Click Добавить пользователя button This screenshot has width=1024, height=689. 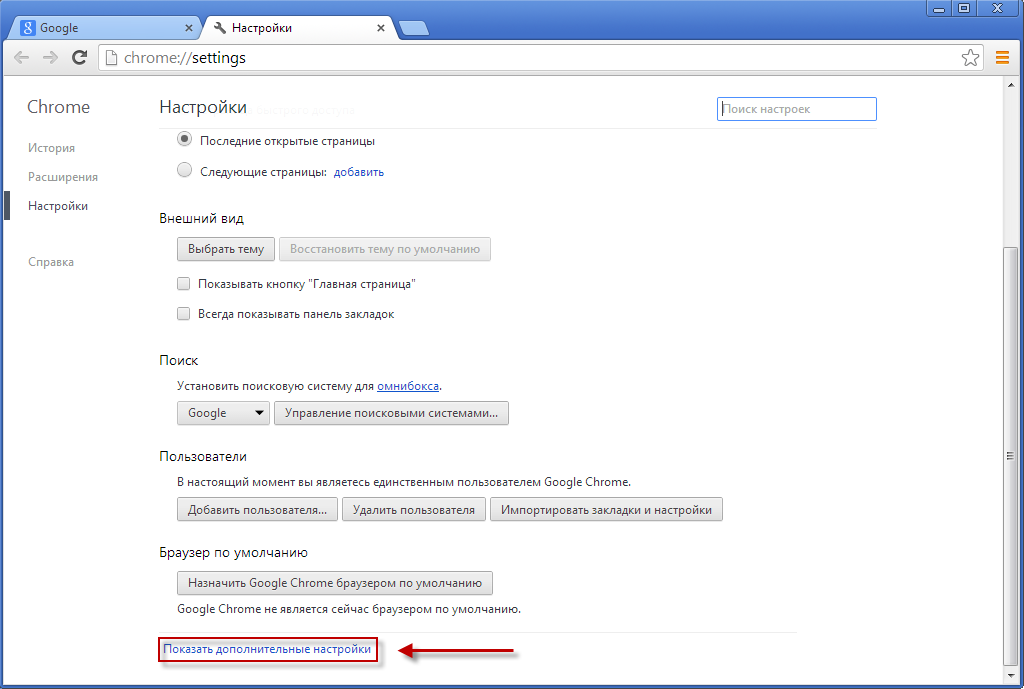(257, 509)
